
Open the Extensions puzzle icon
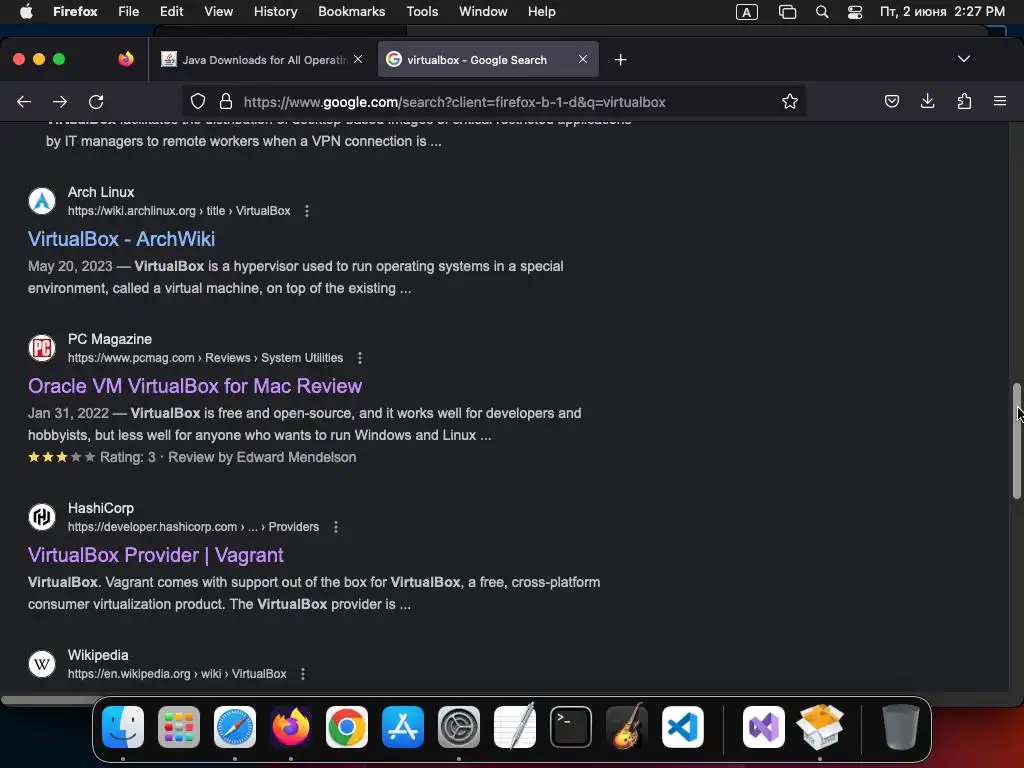click(x=964, y=101)
